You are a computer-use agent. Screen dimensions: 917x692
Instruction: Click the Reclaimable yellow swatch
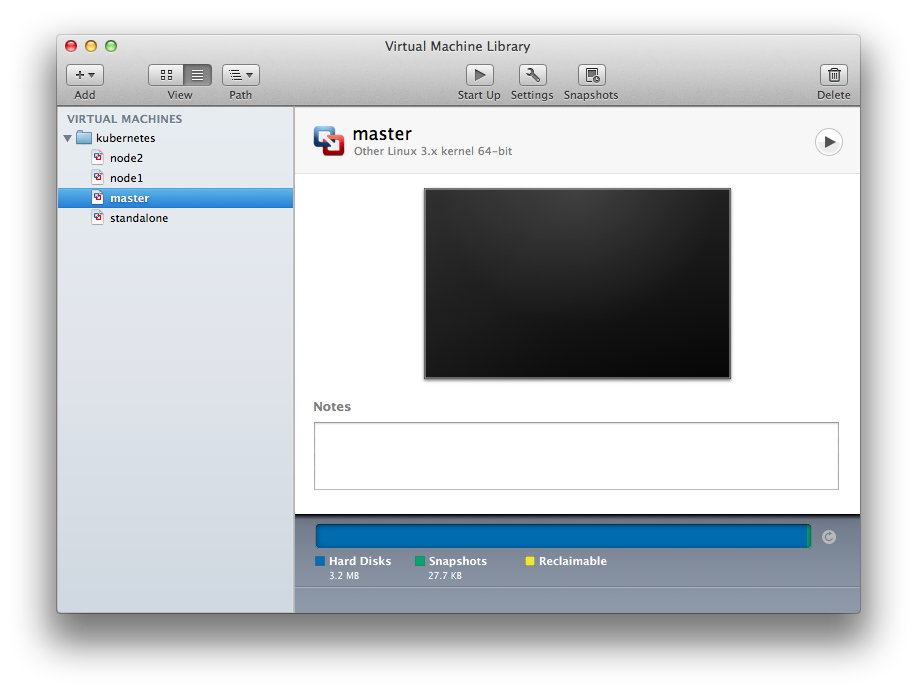530,561
